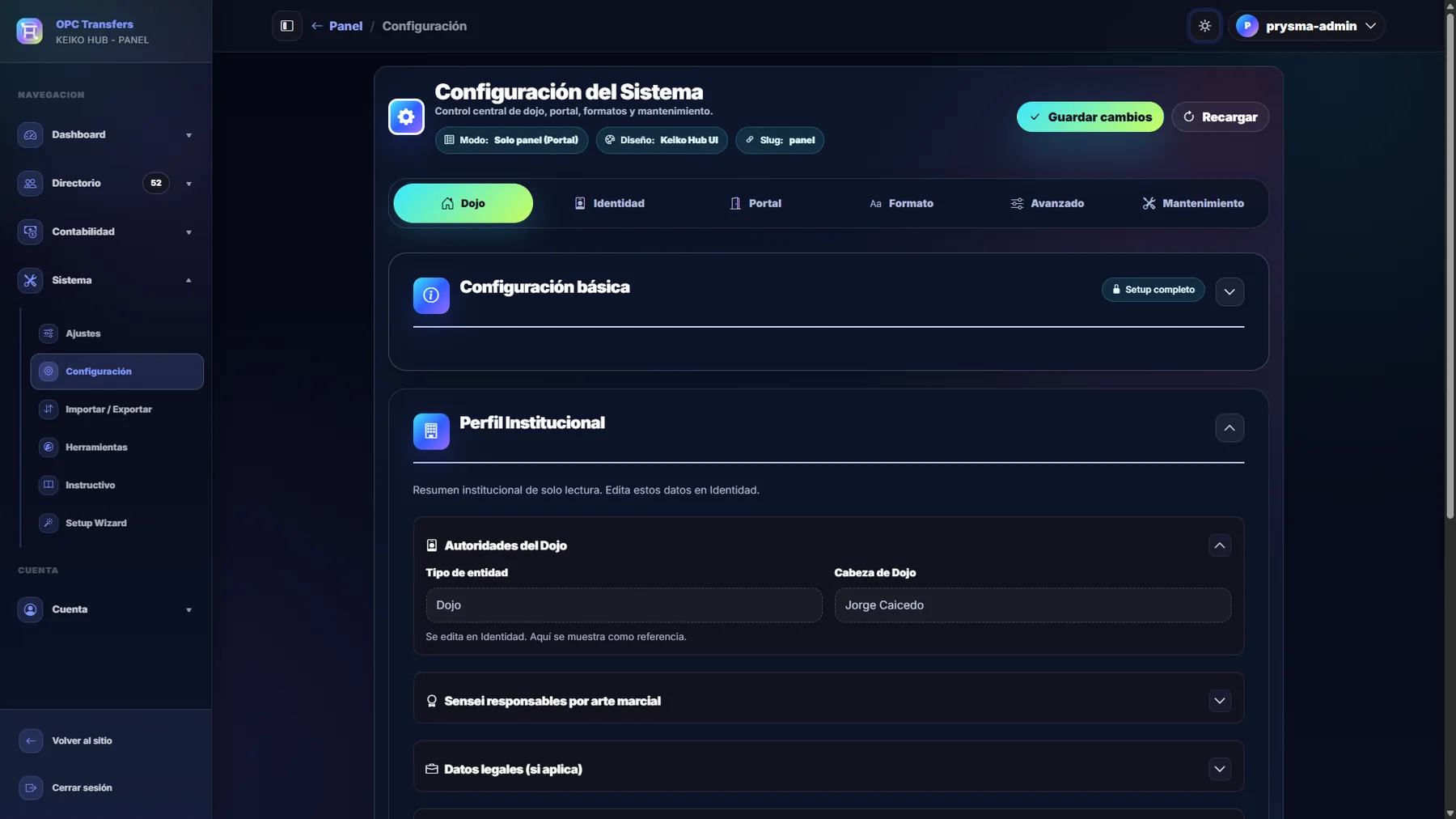Open the Formato tab

(x=901, y=204)
